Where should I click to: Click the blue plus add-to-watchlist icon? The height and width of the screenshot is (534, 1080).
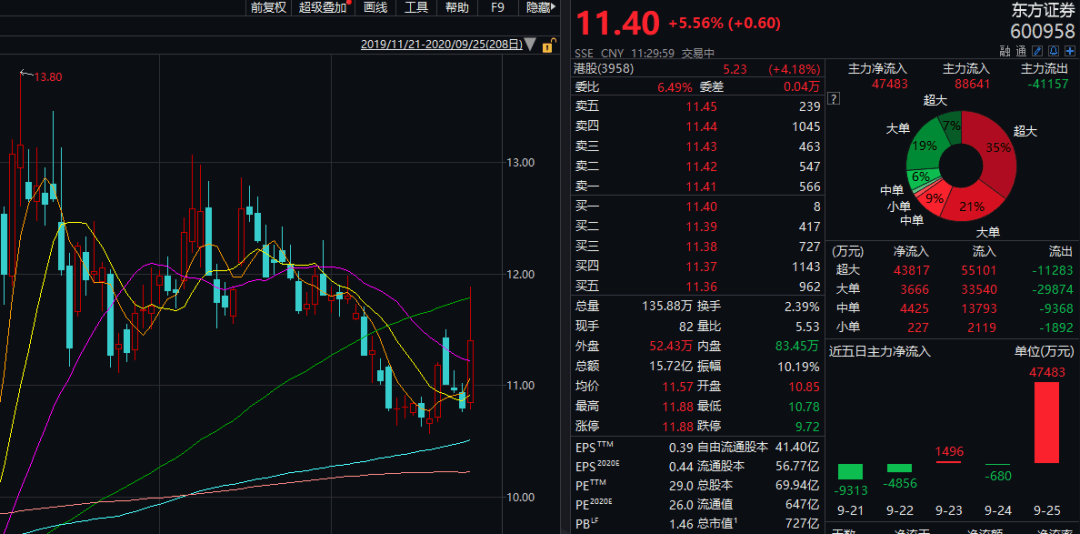(1070, 52)
